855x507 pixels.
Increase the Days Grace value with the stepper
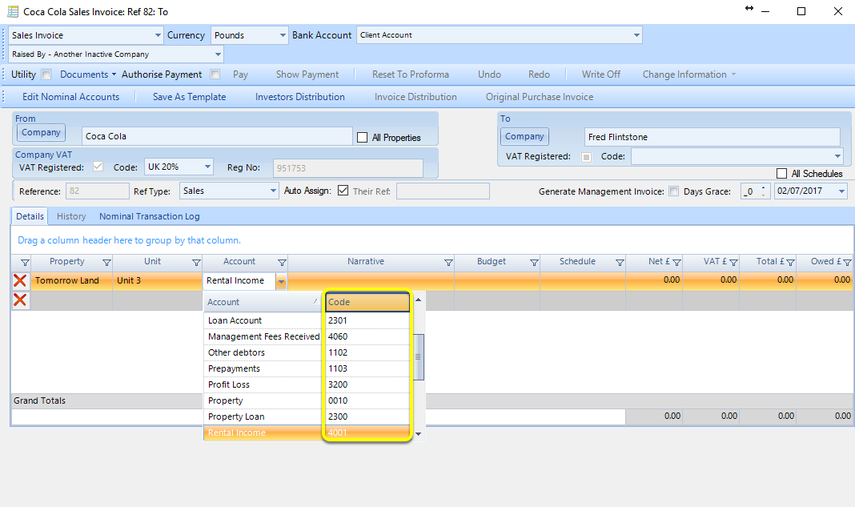pyautogui.click(x=763, y=188)
